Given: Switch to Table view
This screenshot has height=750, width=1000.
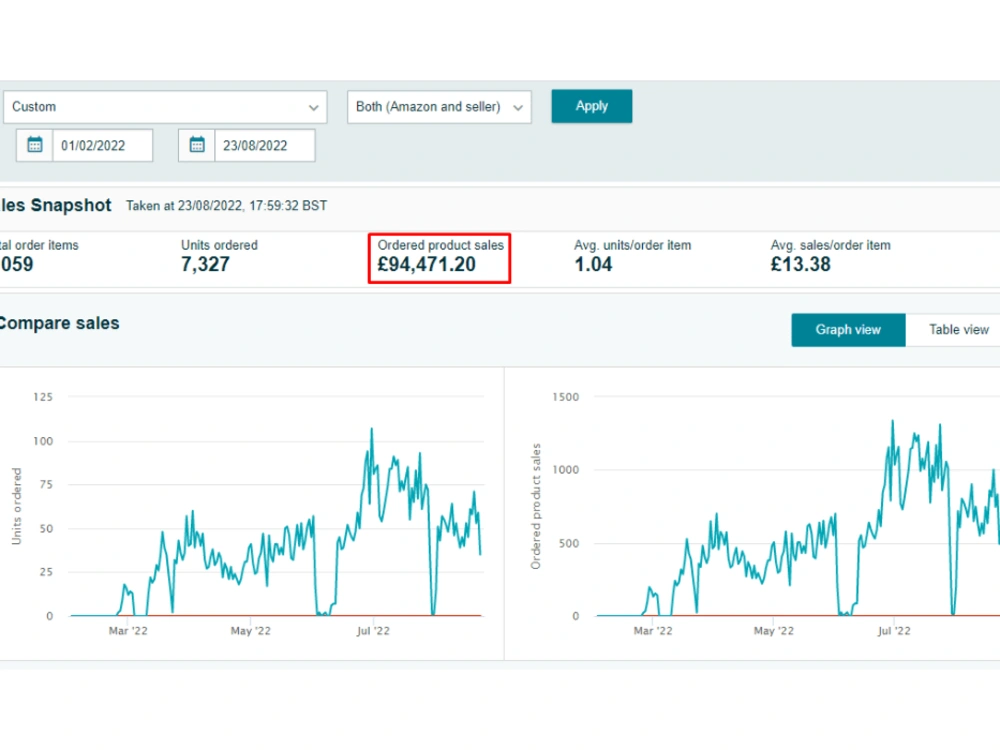Looking at the screenshot, I should (959, 330).
